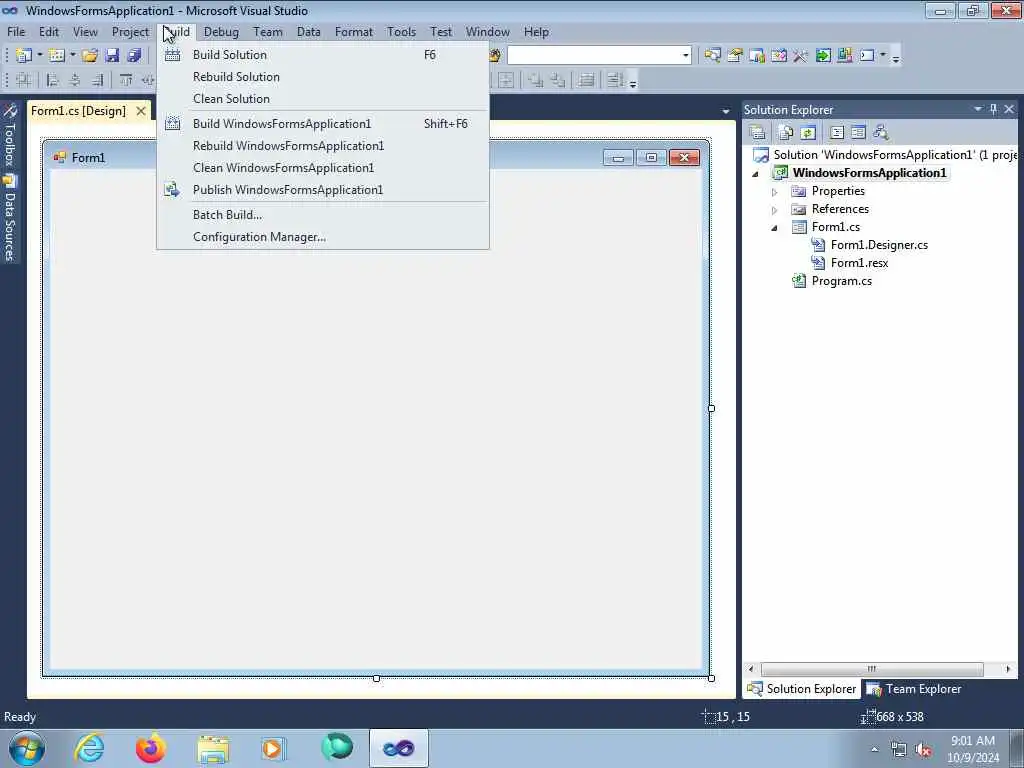The width and height of the screenshot is (1024, 768).
Task: Click the Windows Start button
Action: (27, 748)
